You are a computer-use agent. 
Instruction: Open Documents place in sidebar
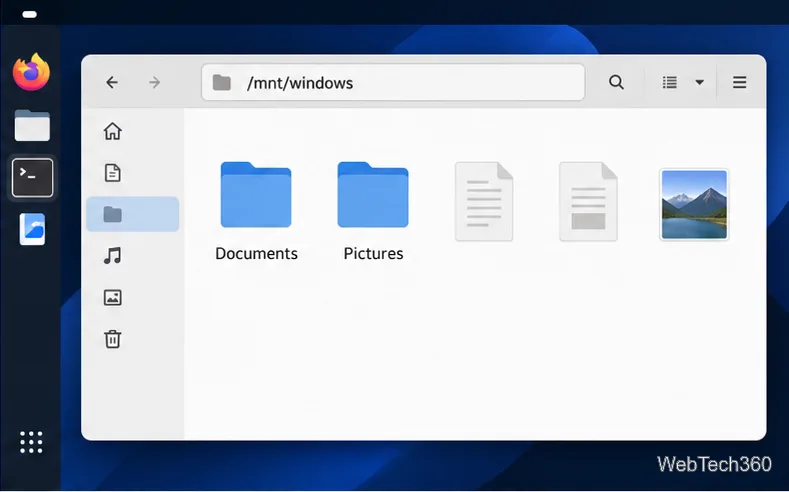click(113, 173)
